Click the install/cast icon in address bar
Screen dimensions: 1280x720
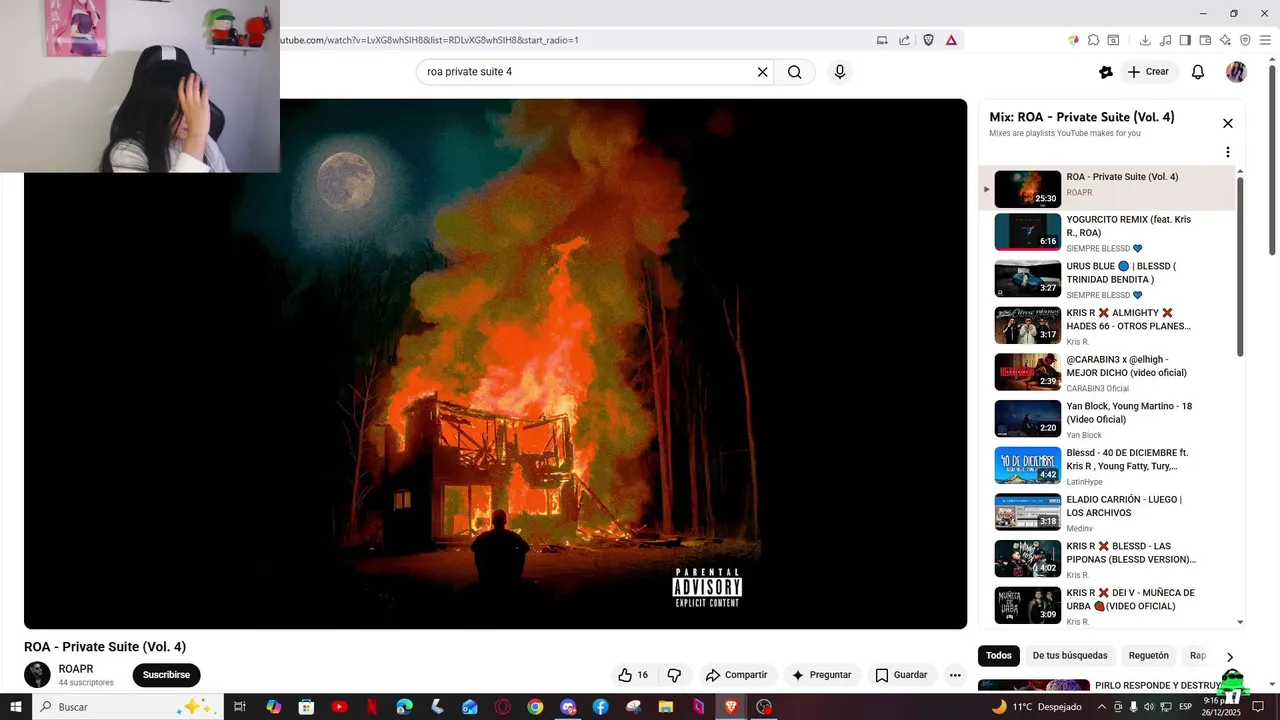[882, 40]
